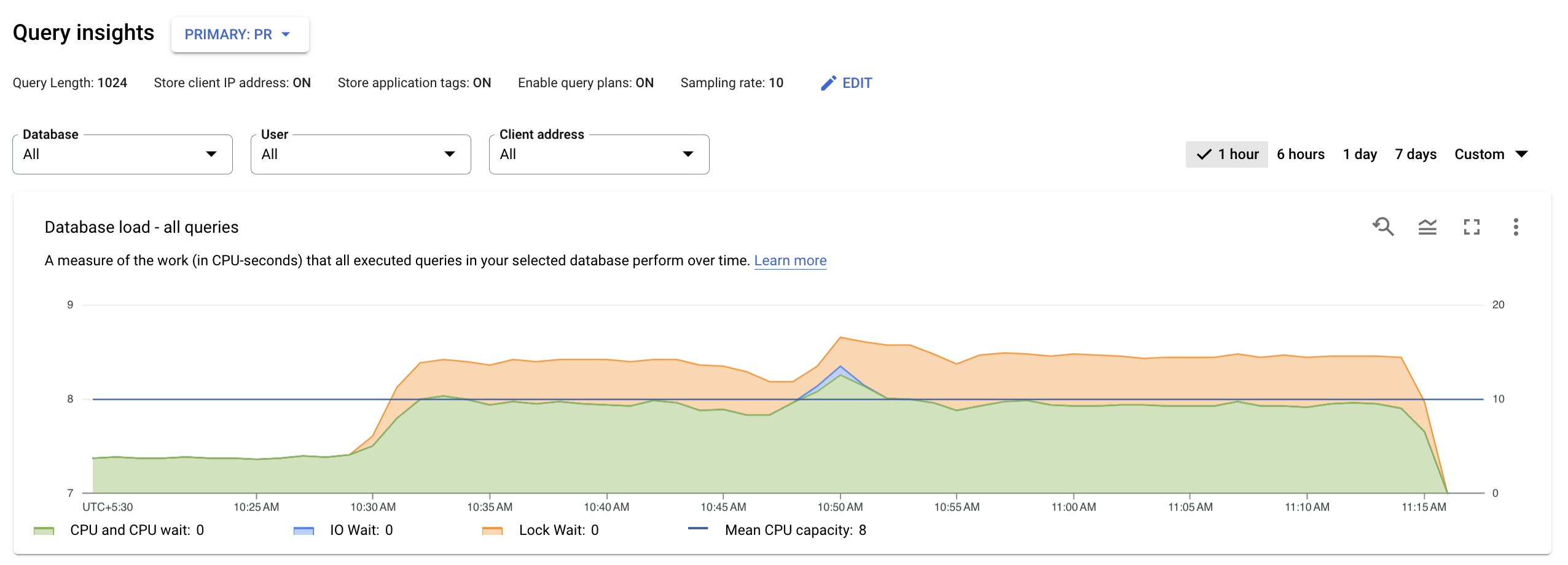Image resolution: width=1568 pixels, height=565 pixels.
Task: Switch time range to 1 day
Action: (x=1360, y=154)
